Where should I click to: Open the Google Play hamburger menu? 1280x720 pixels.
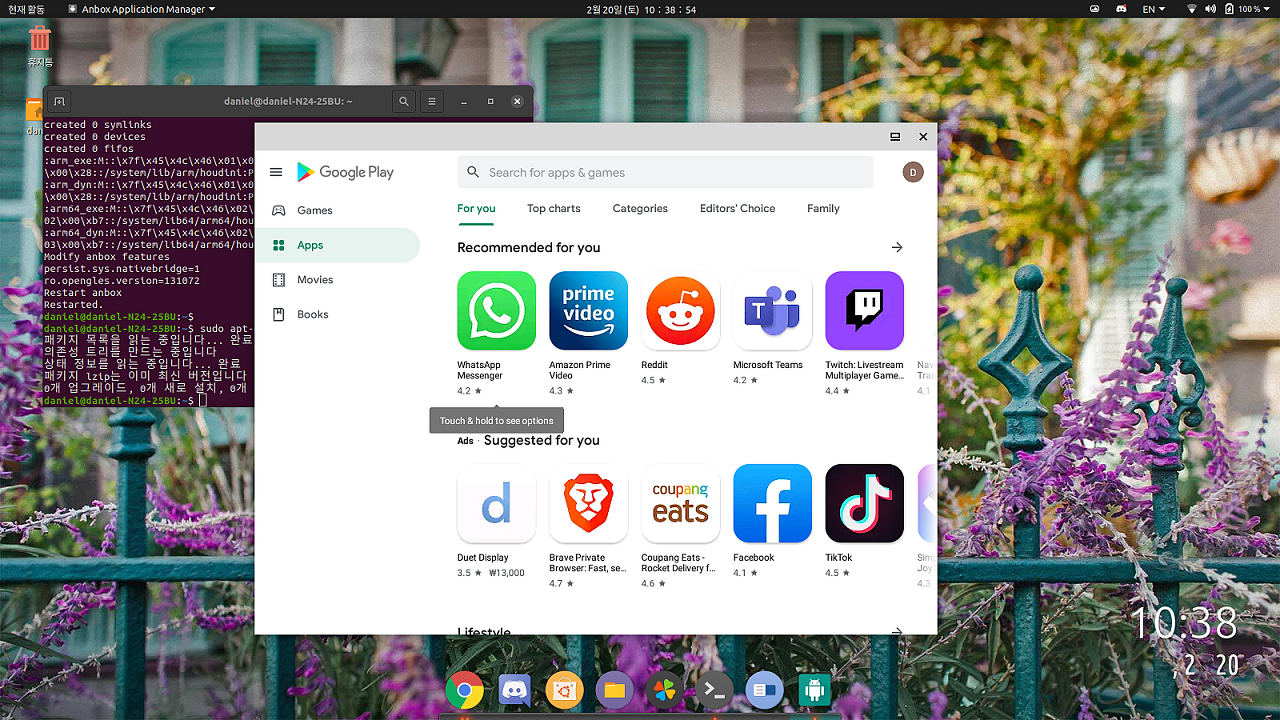click(276, 172)
